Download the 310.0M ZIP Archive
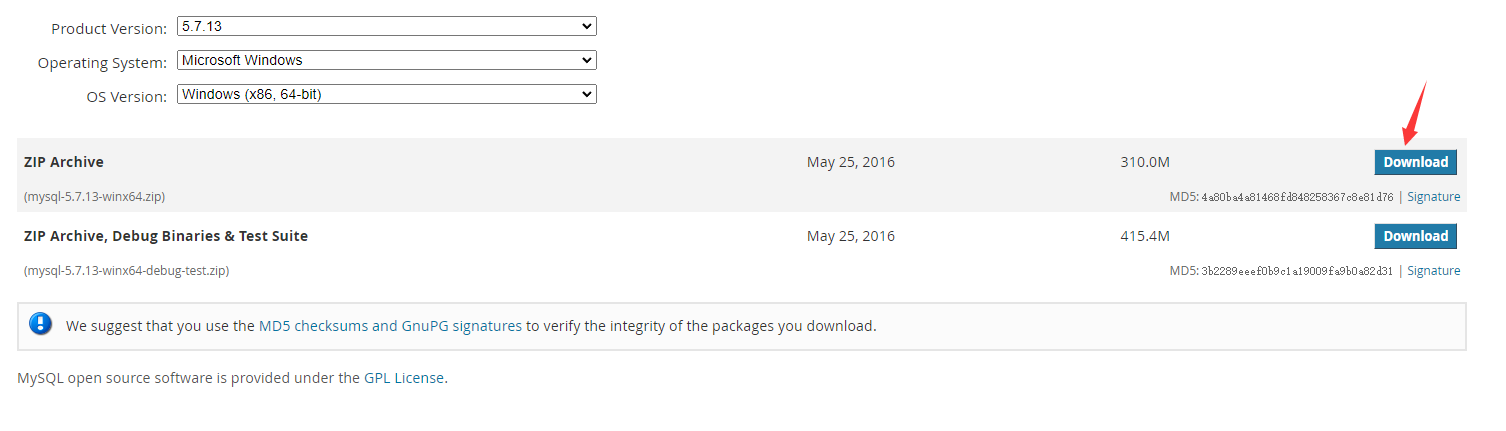The height and width of the screenshot is (431, 1506). pos(1415,162)
